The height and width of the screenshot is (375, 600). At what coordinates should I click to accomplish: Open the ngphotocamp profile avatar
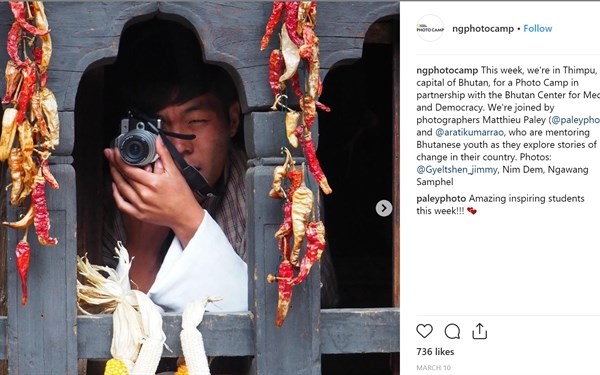click(430, 29)
